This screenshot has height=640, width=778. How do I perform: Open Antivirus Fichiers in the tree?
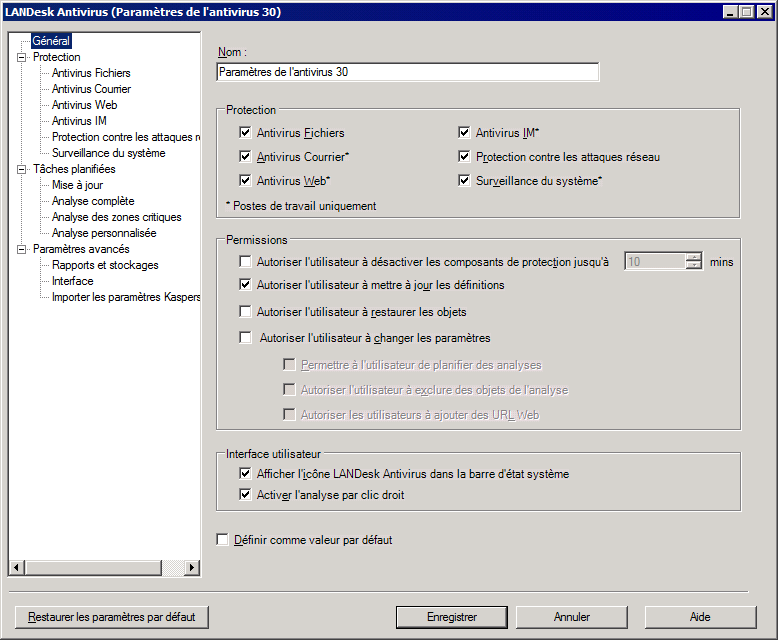click(91, 73)
